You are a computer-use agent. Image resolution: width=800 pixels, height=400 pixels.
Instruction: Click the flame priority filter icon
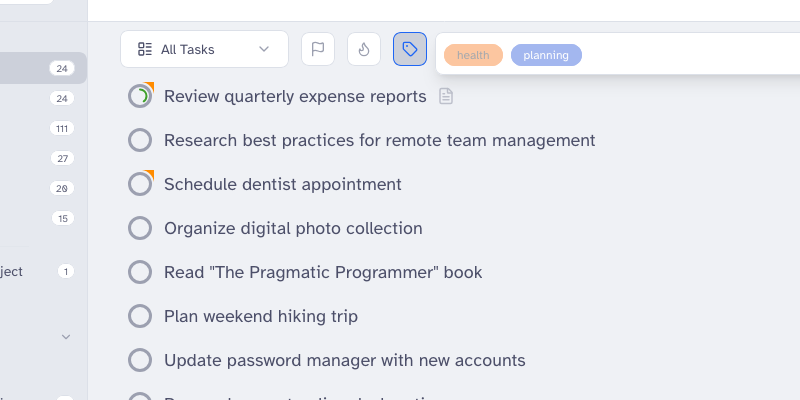click(x=364, y=49)
